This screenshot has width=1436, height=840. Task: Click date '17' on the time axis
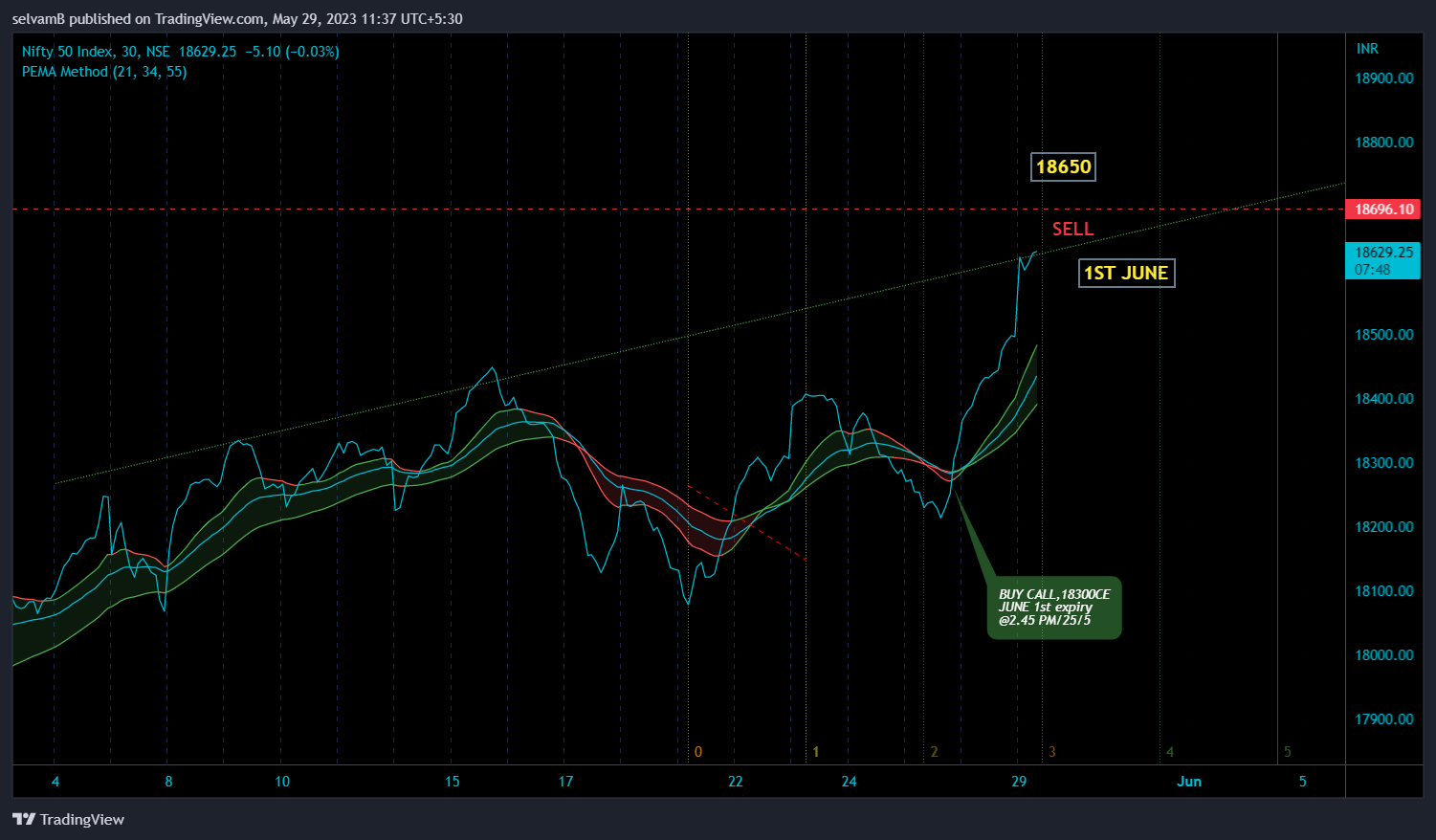point(565,782)
